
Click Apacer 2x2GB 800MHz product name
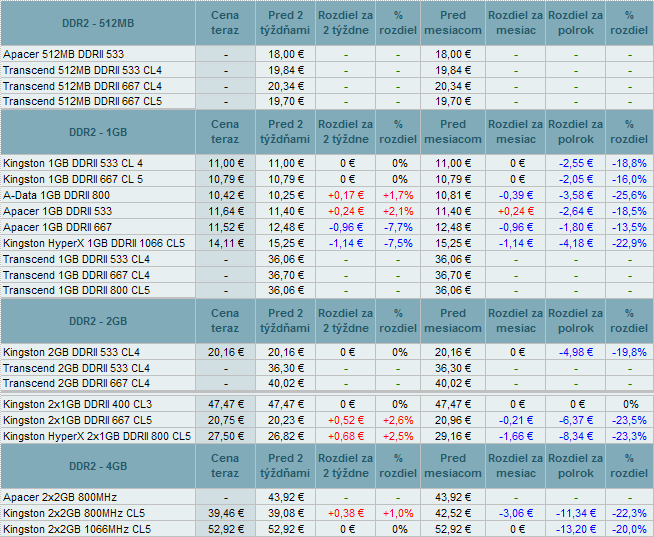coord(60,497)
